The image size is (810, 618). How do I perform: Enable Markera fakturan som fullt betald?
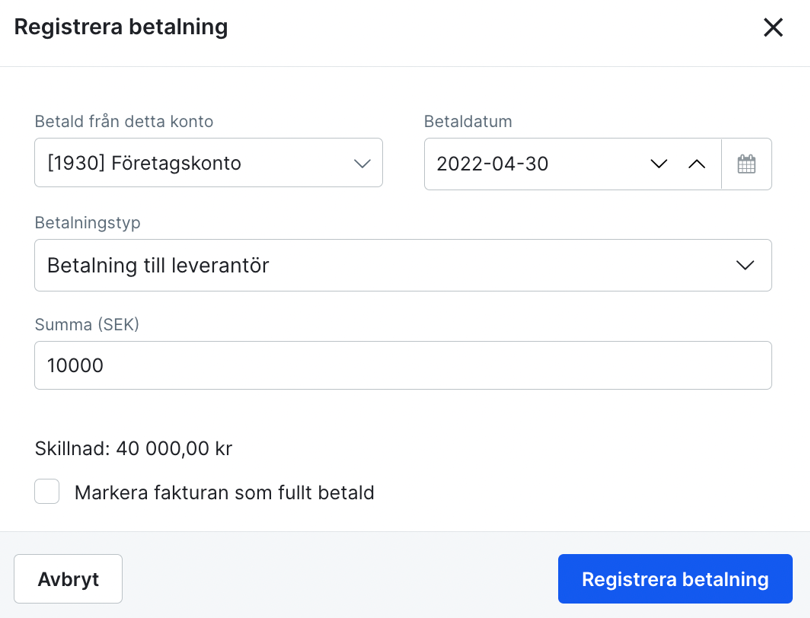pos(47,491)
